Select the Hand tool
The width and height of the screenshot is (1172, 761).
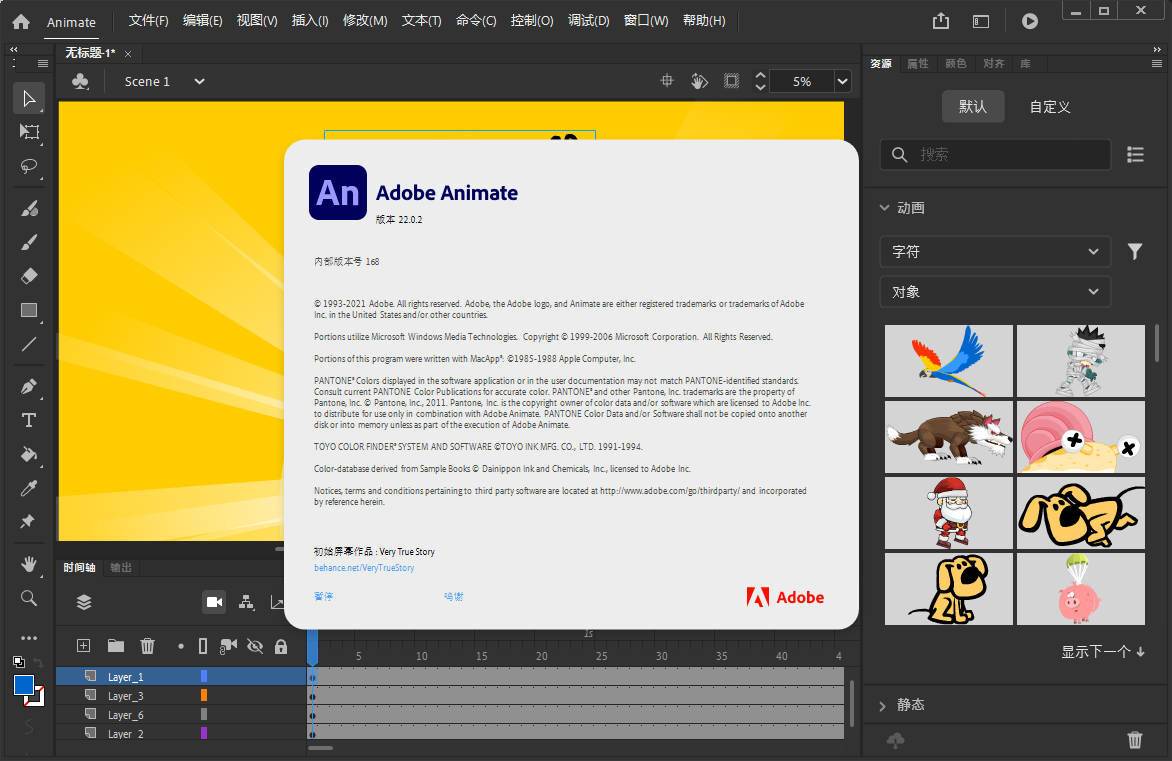tap(28, 564)
